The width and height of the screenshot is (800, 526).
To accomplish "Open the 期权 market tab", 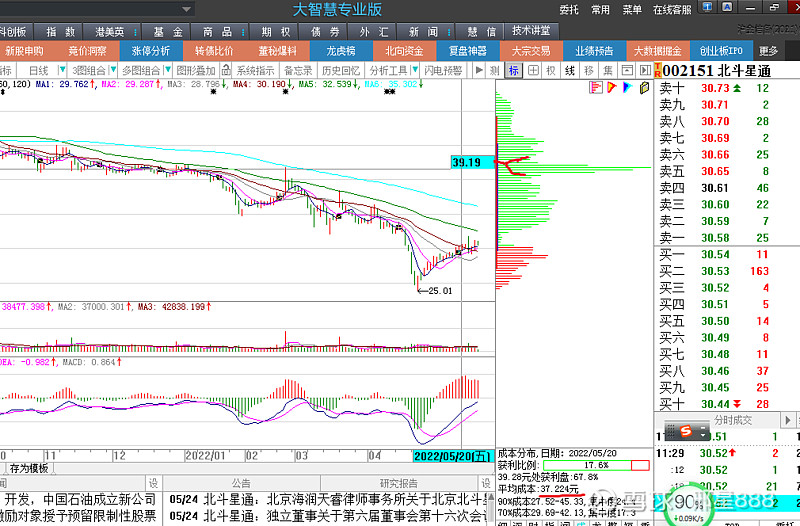I will [276, 32].
